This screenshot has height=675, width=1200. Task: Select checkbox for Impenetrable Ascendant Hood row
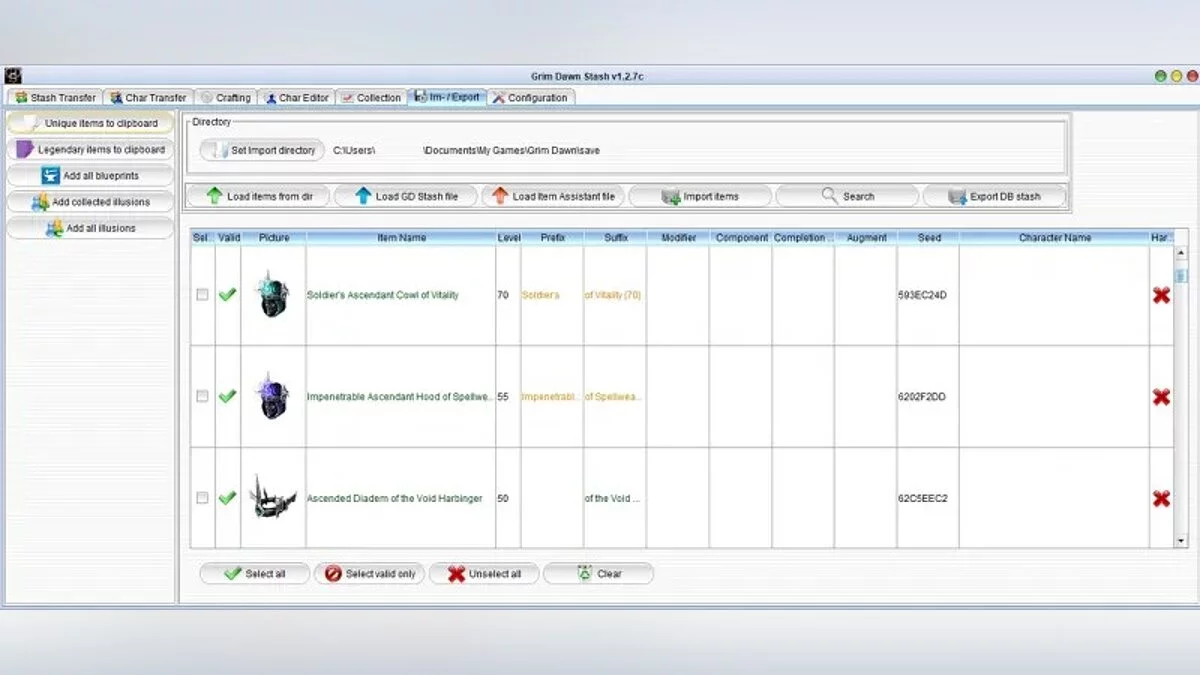203,396
